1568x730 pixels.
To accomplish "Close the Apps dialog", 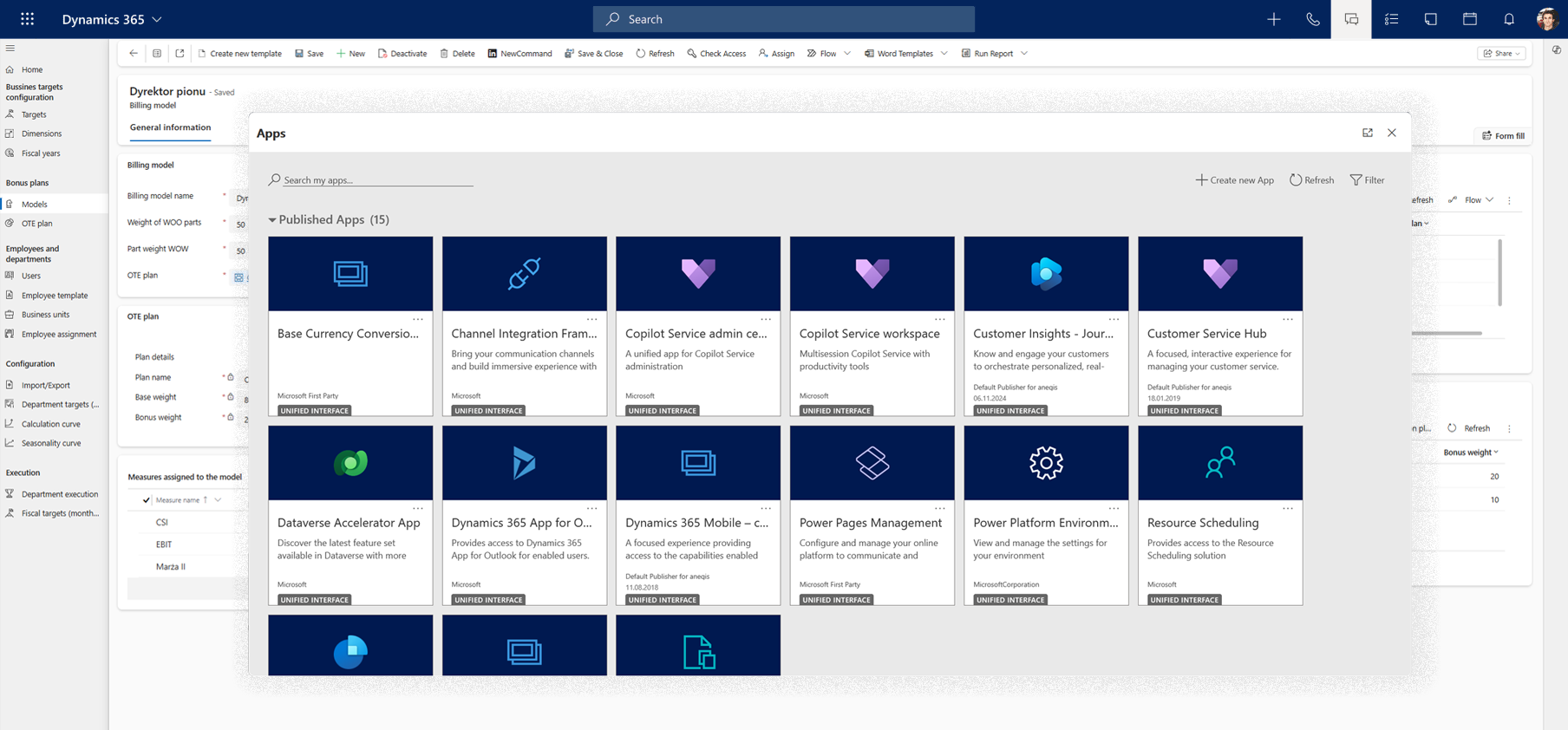I will tap(1392, 133).
